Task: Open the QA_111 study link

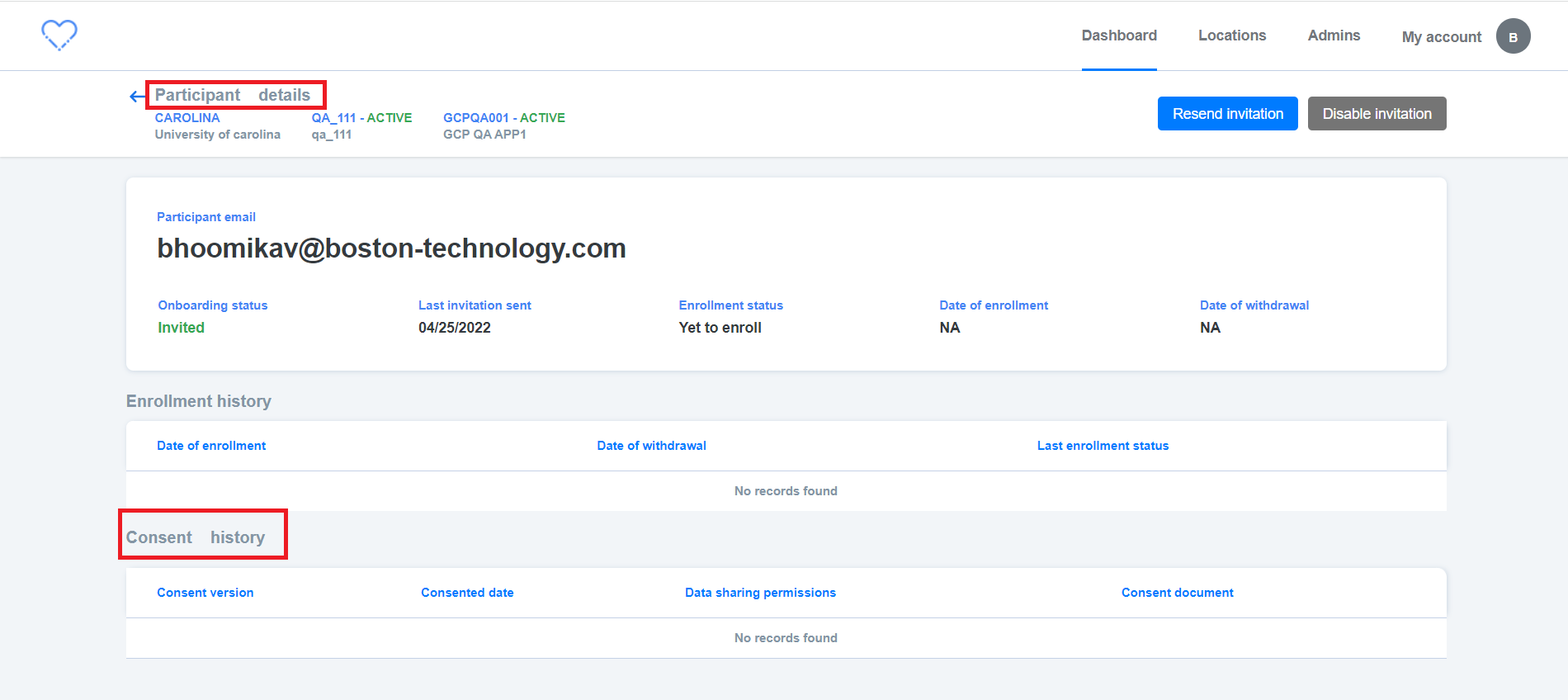Action: 361,118
